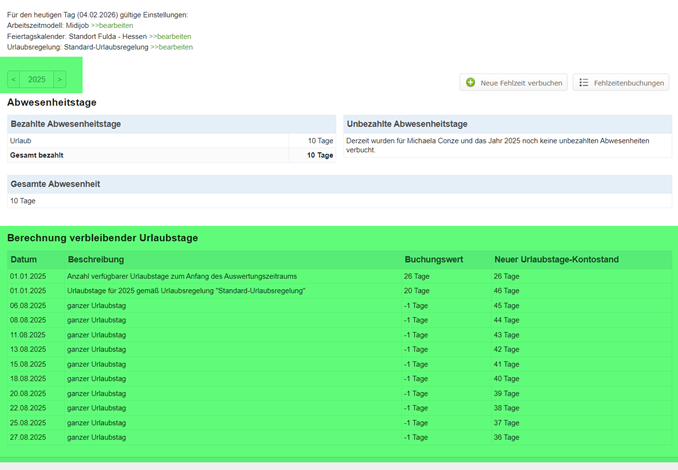The width and height of the screenshot is (678, 470).
Task: Click the Buchungswert column header
Action: [x=433, y=259]
